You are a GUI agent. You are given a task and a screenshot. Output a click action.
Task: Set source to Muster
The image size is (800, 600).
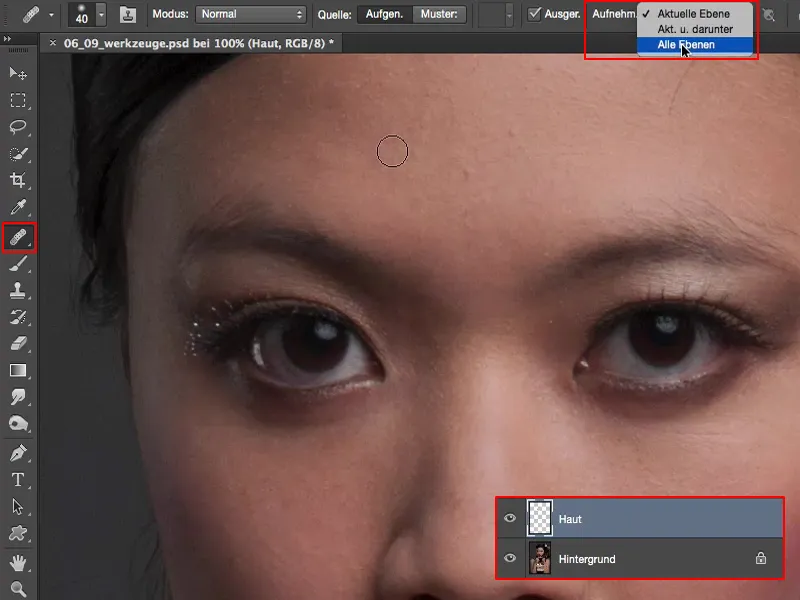tap(440, 14)
